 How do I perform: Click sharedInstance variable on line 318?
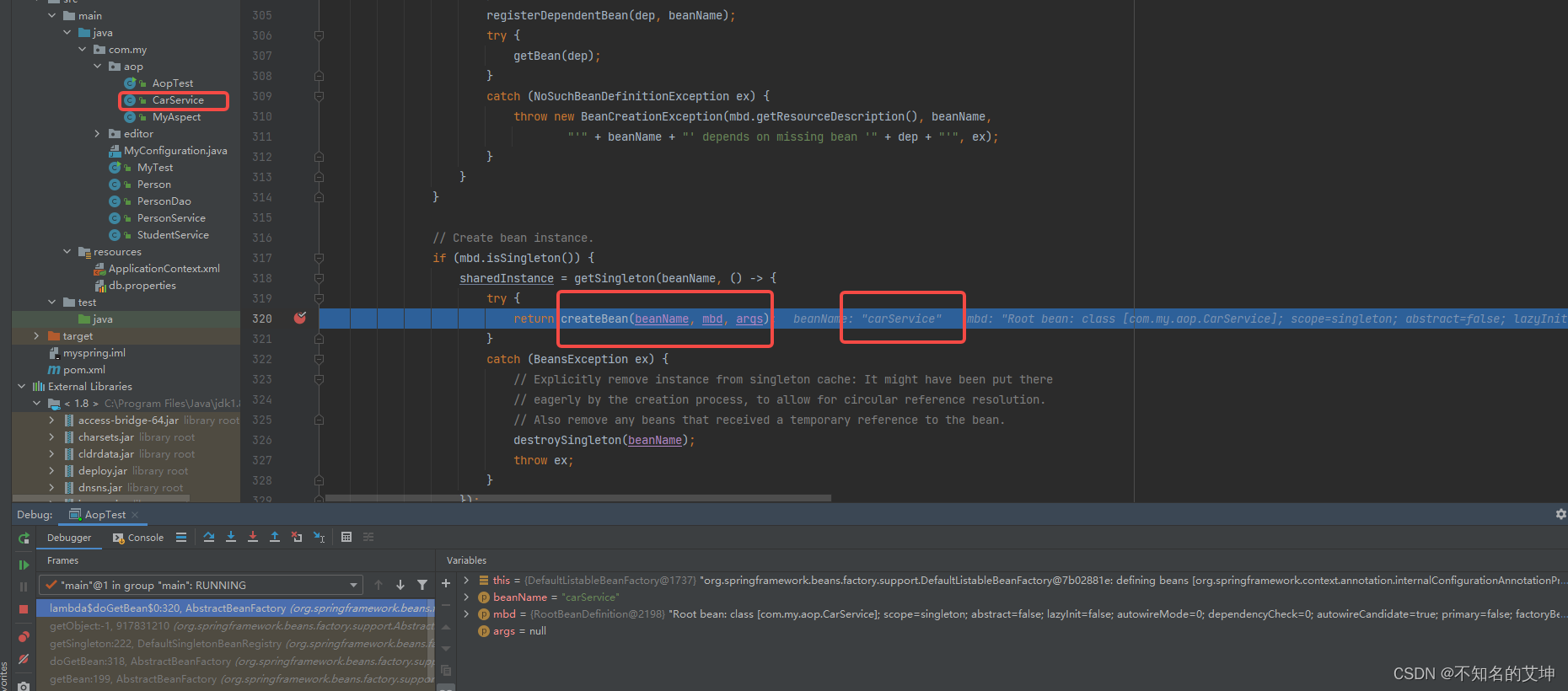click(x=507, y=278)
